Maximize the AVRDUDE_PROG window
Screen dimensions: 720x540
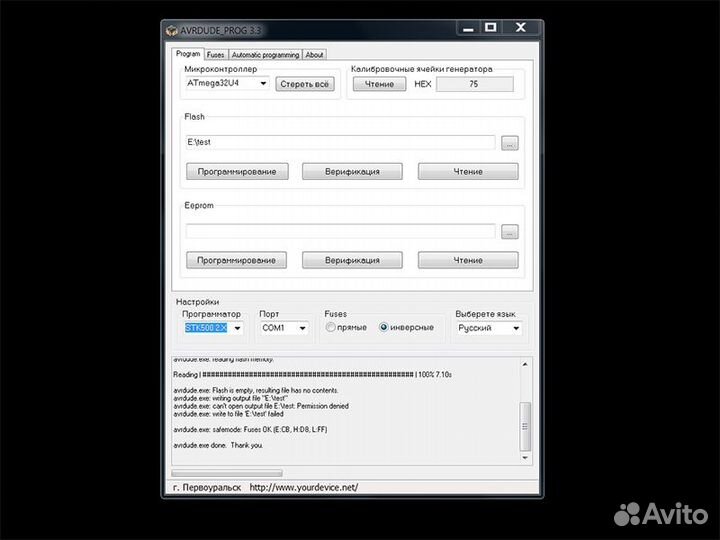490,28
